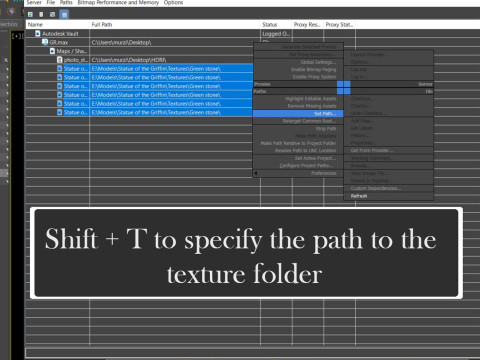Click the Maps / Shaders folder icon

[x=52, y=51]
